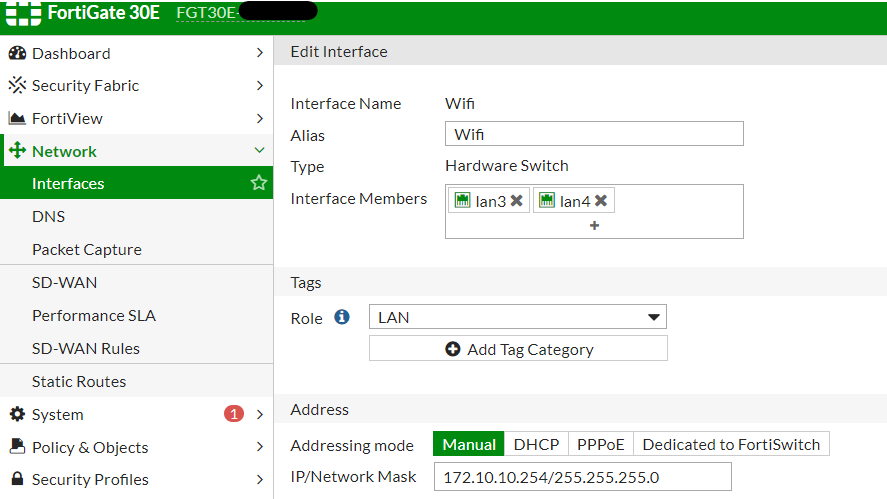Click Add Tag Category button
Screen dimensions: 887x499
[x=518, y=349]
